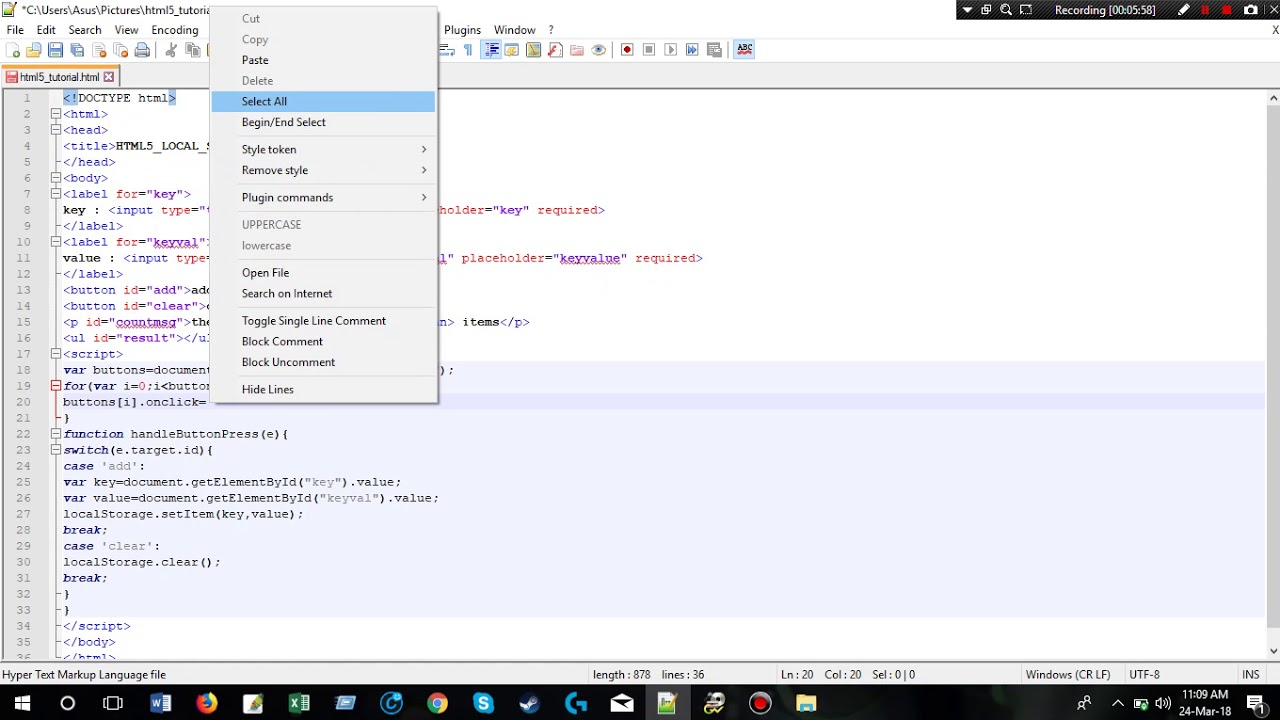
Task: Toggle the Indent Guide toolbar icon
Action: 490,50
